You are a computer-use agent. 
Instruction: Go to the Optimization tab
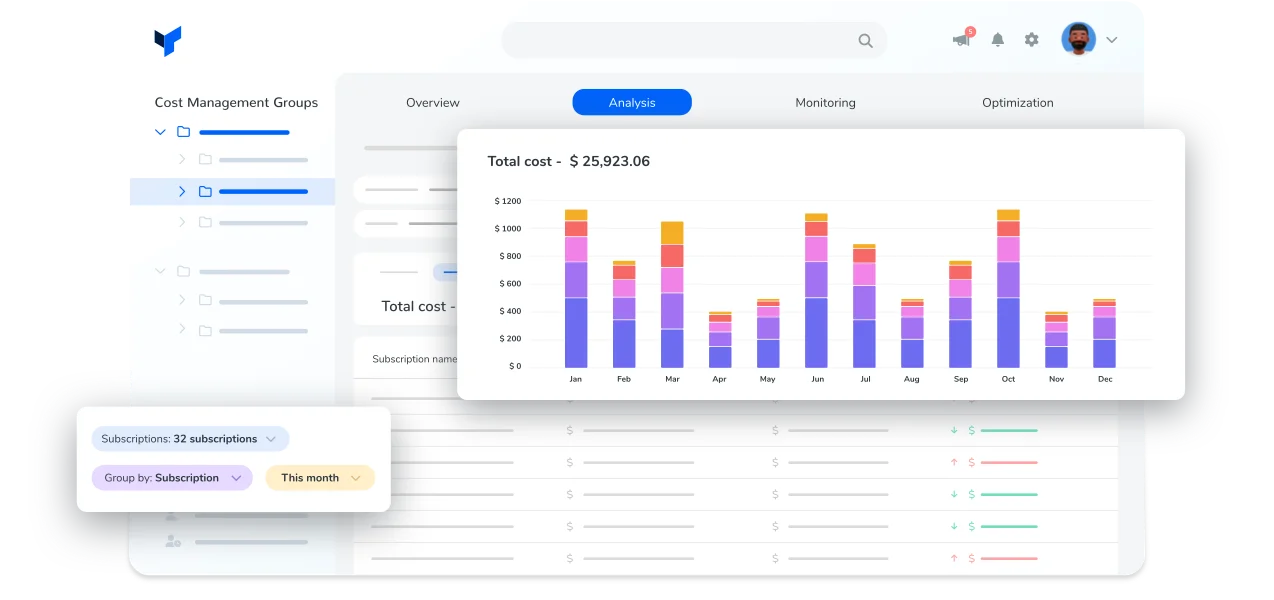point(1017,103)
